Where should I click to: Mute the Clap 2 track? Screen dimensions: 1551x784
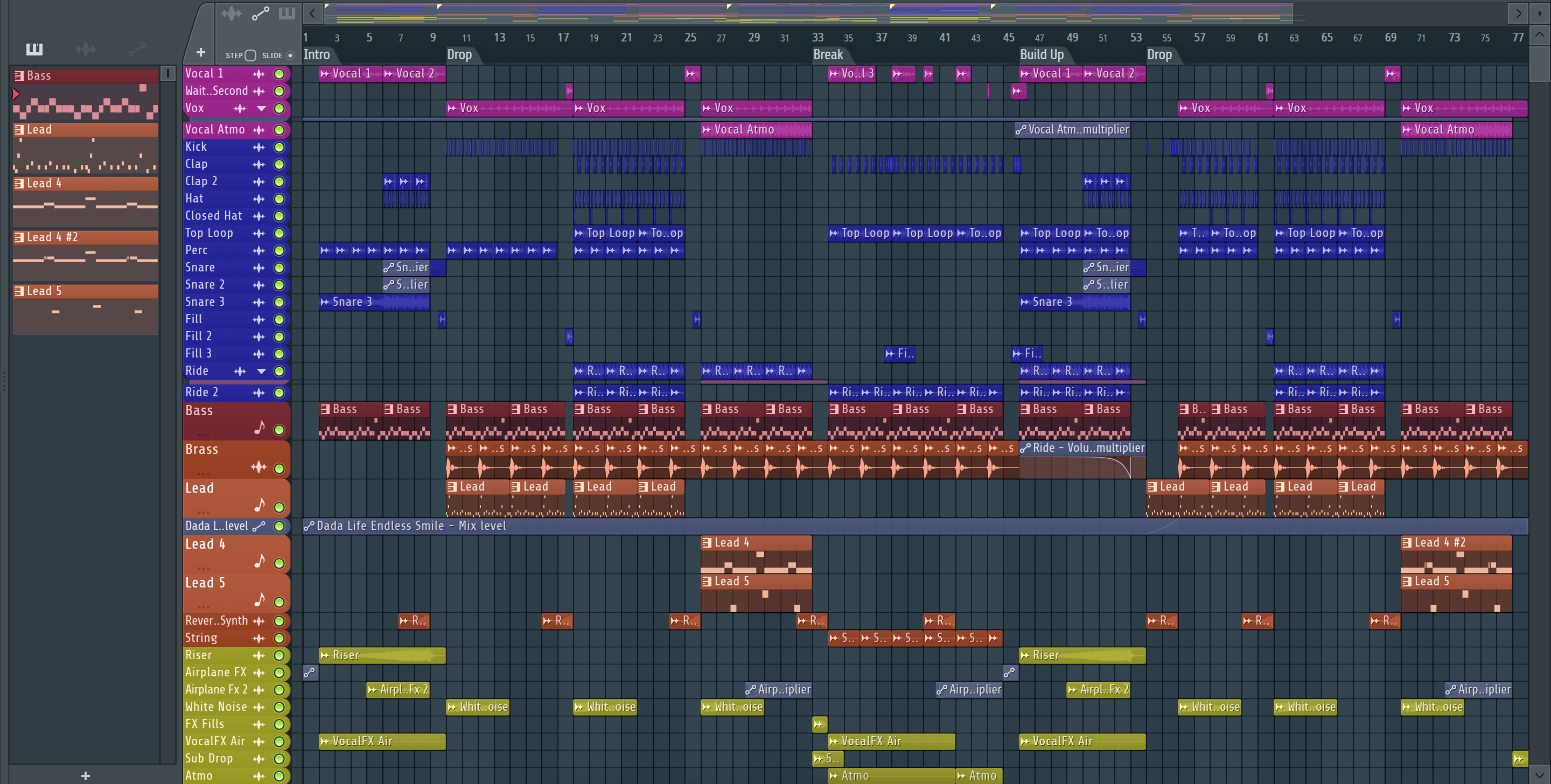pos(280,182)
